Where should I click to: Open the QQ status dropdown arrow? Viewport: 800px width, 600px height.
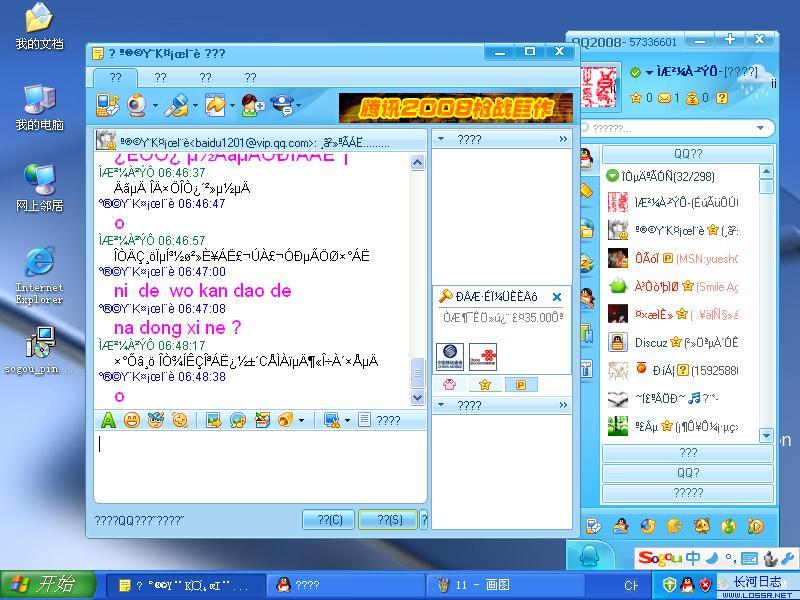coord(649,72)
